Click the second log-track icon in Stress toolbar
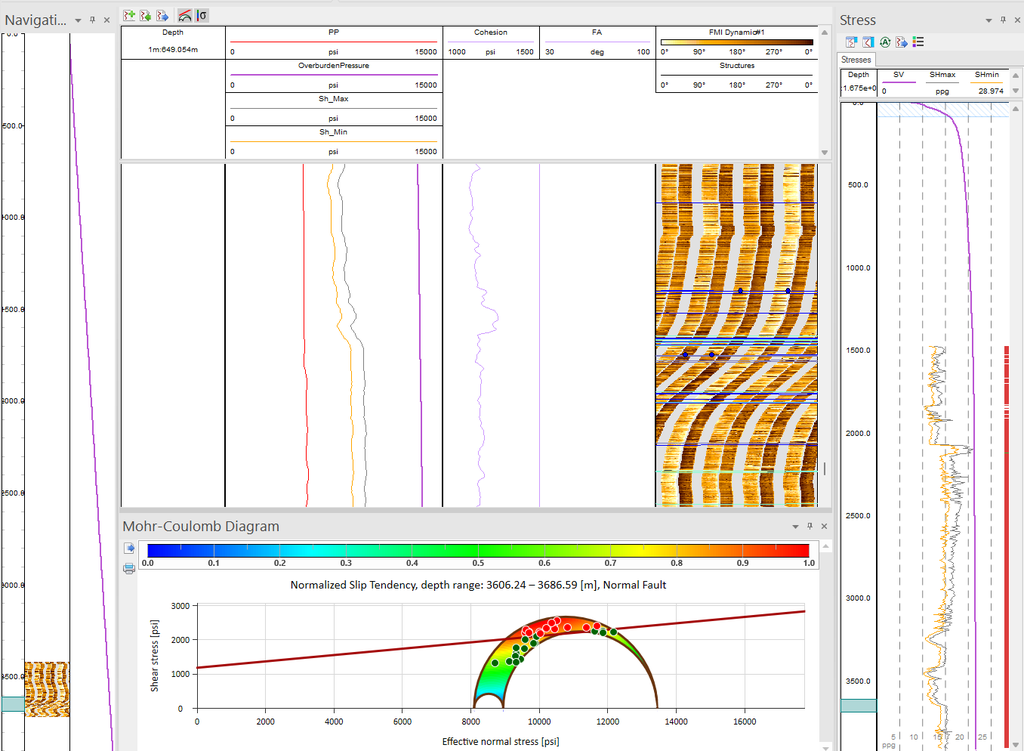 click(x=868, y=42)
